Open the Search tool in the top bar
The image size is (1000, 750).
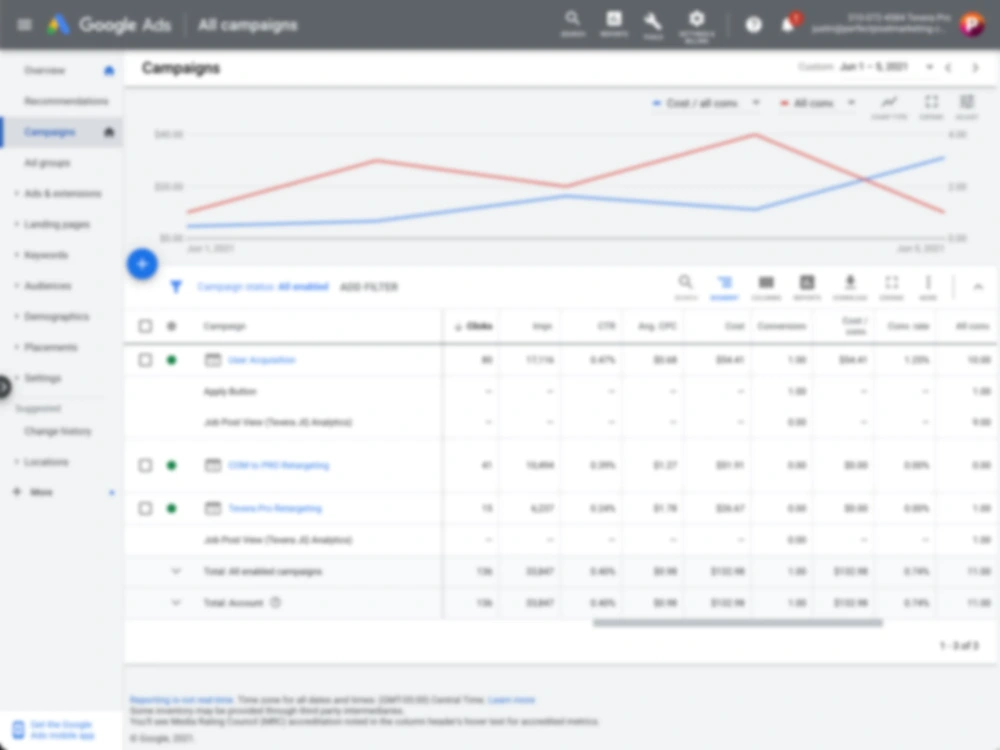pyautogui.click(x=573, y=24)
